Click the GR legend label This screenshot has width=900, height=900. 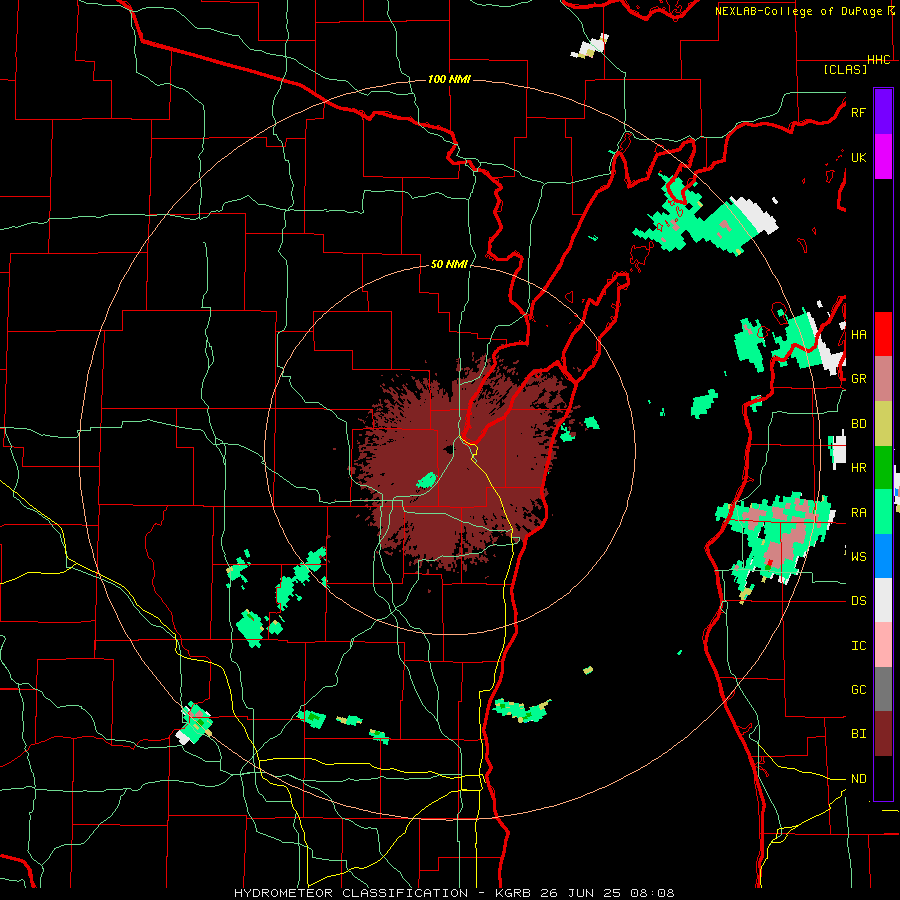pos(858,379)
